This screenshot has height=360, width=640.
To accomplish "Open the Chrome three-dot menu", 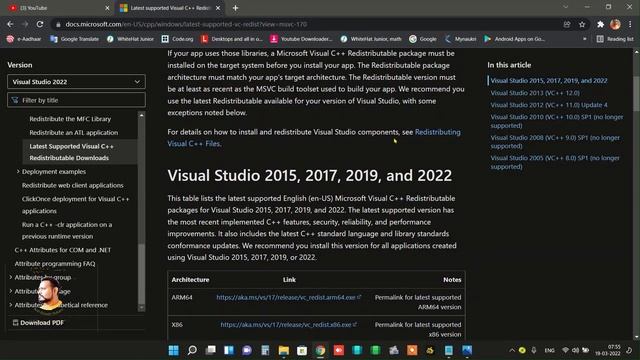I will point(630,24).
